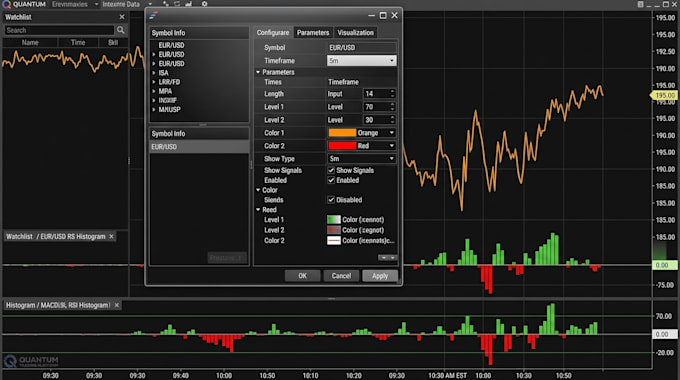Click the white Color 2 swatch under Reed
Image resolution: width=680 pixels, height=380 pixels.
(x=333, y=240)
